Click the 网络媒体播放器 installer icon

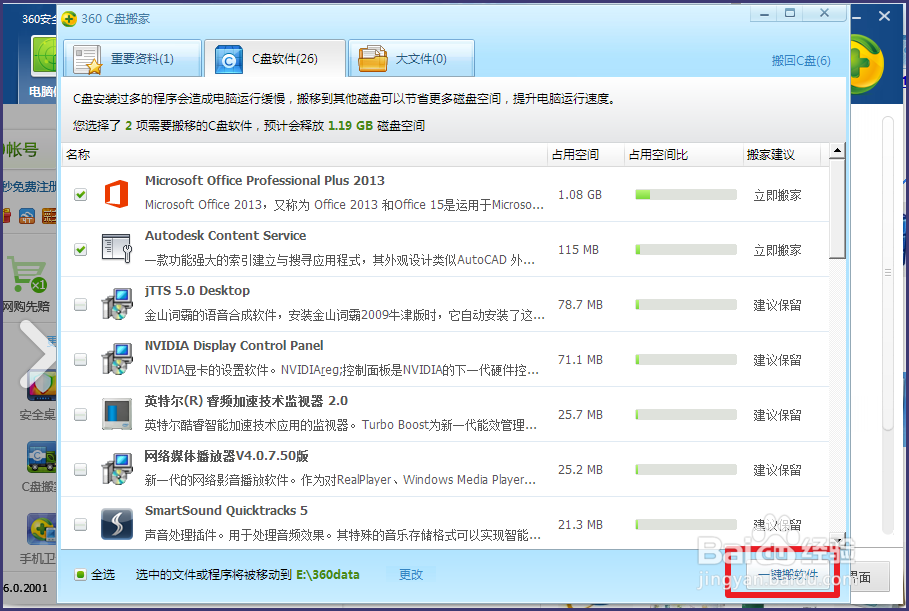117,469
